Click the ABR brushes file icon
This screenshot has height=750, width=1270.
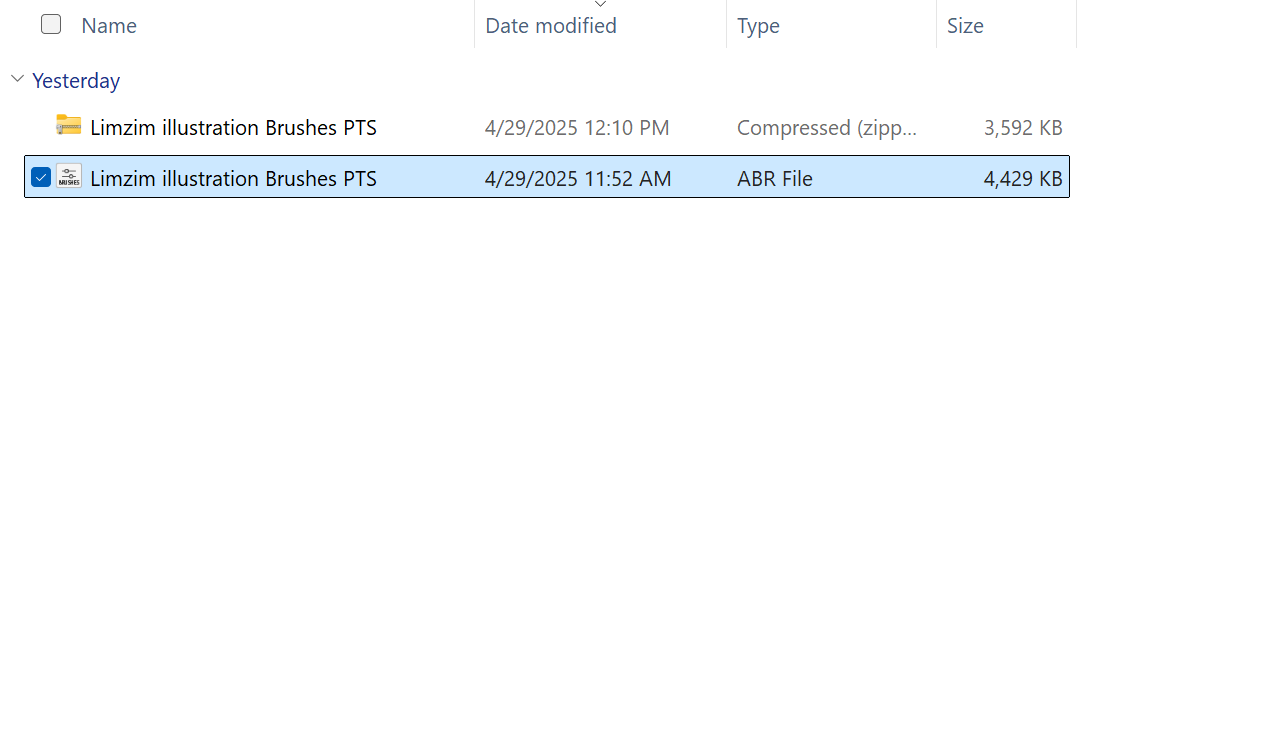68,177
